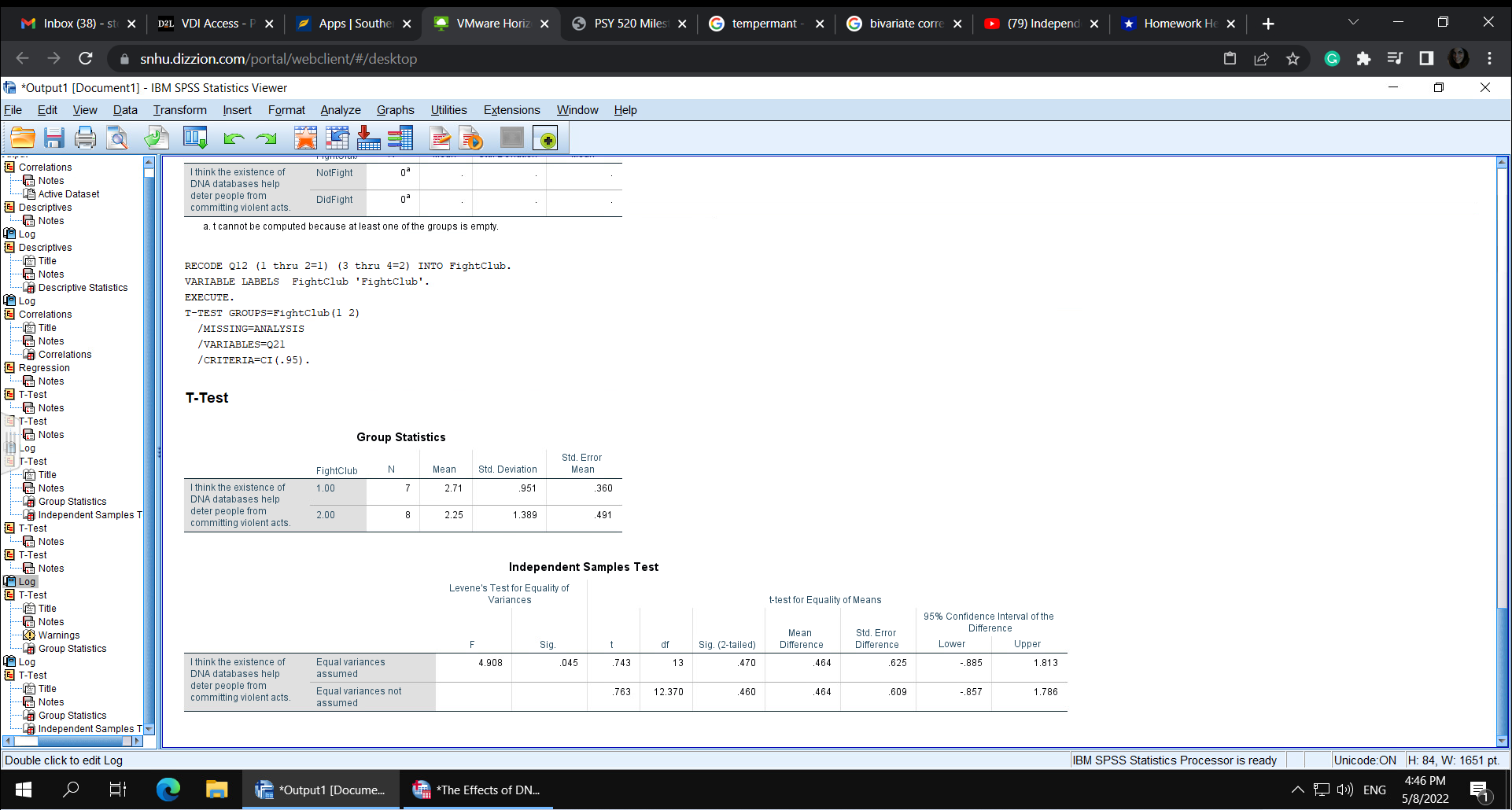Screen dimensions: 1512x810
Task: Select the Regression heading label in outline
Action: 44,368
